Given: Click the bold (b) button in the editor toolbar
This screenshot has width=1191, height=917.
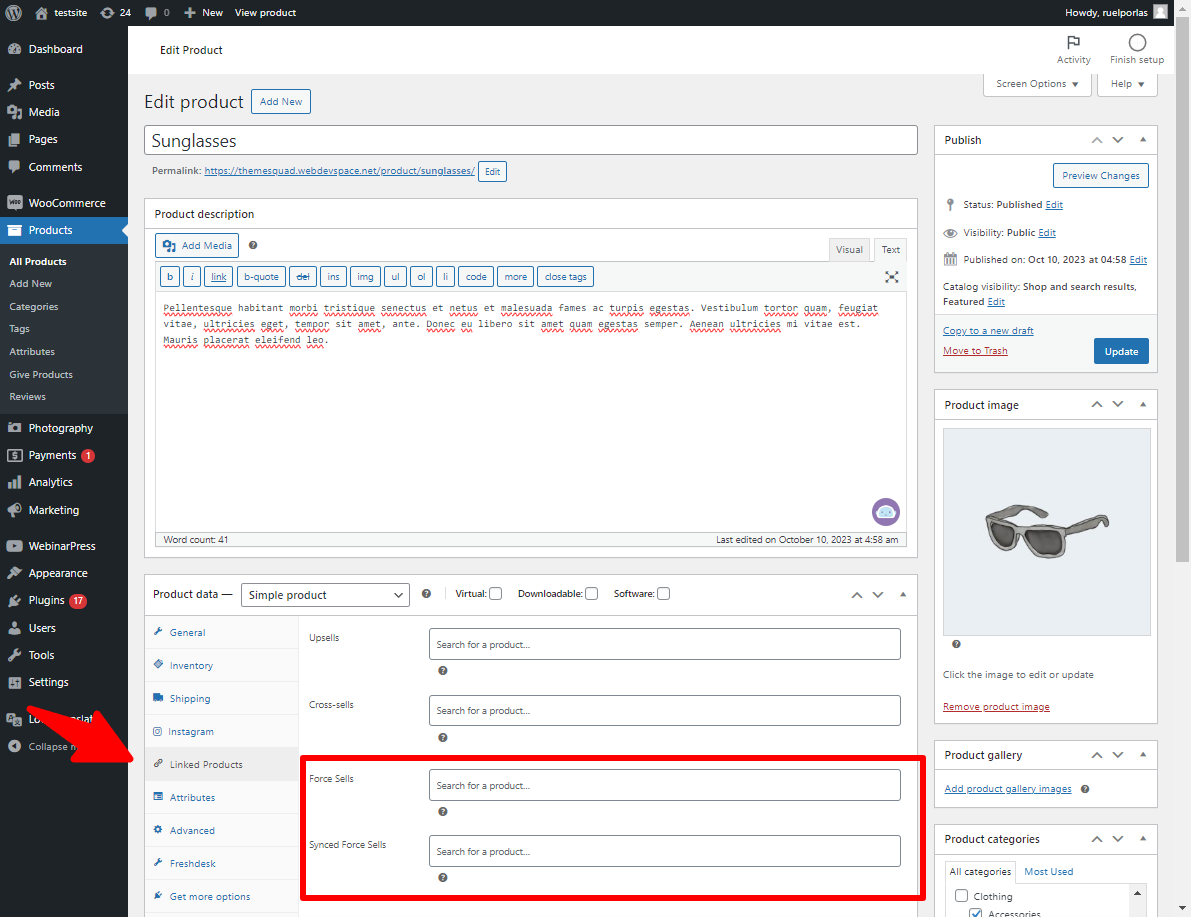Looking at the screenshot, I should 170,276.
